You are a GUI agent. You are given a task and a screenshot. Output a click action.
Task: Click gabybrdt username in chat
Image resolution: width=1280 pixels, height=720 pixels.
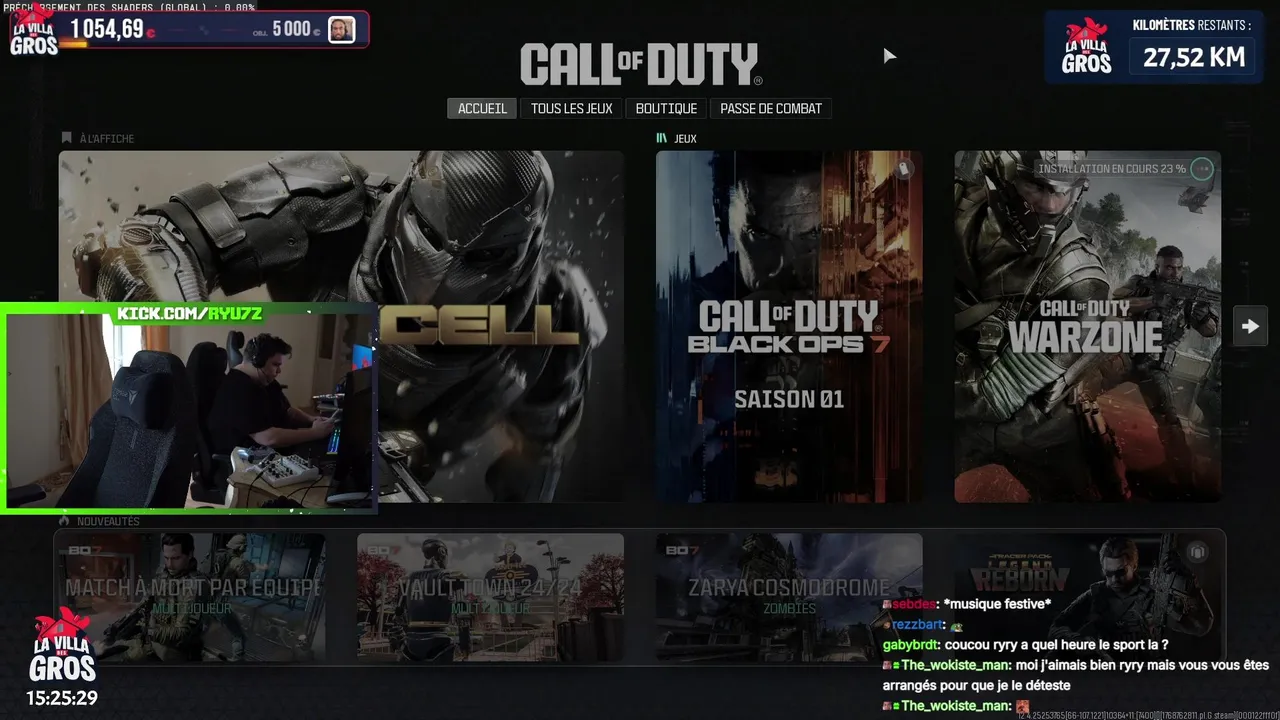pyautogui.click(x=910, y=645)
